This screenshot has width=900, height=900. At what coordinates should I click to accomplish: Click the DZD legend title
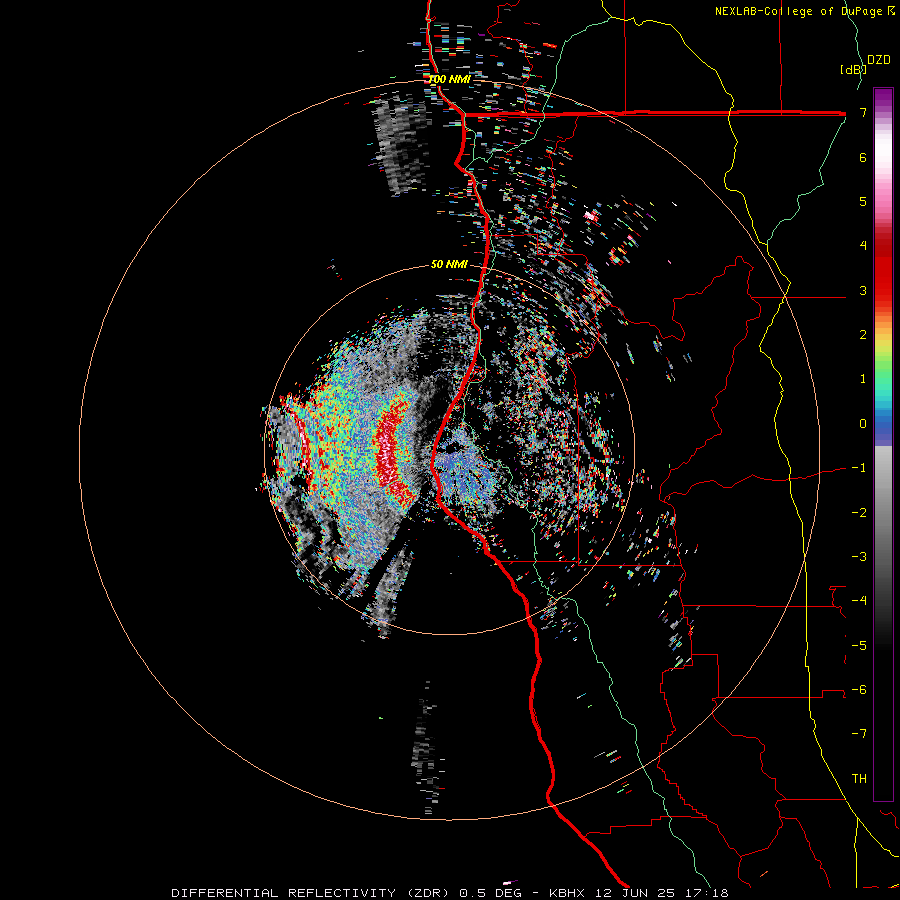[x=879, y=60]
